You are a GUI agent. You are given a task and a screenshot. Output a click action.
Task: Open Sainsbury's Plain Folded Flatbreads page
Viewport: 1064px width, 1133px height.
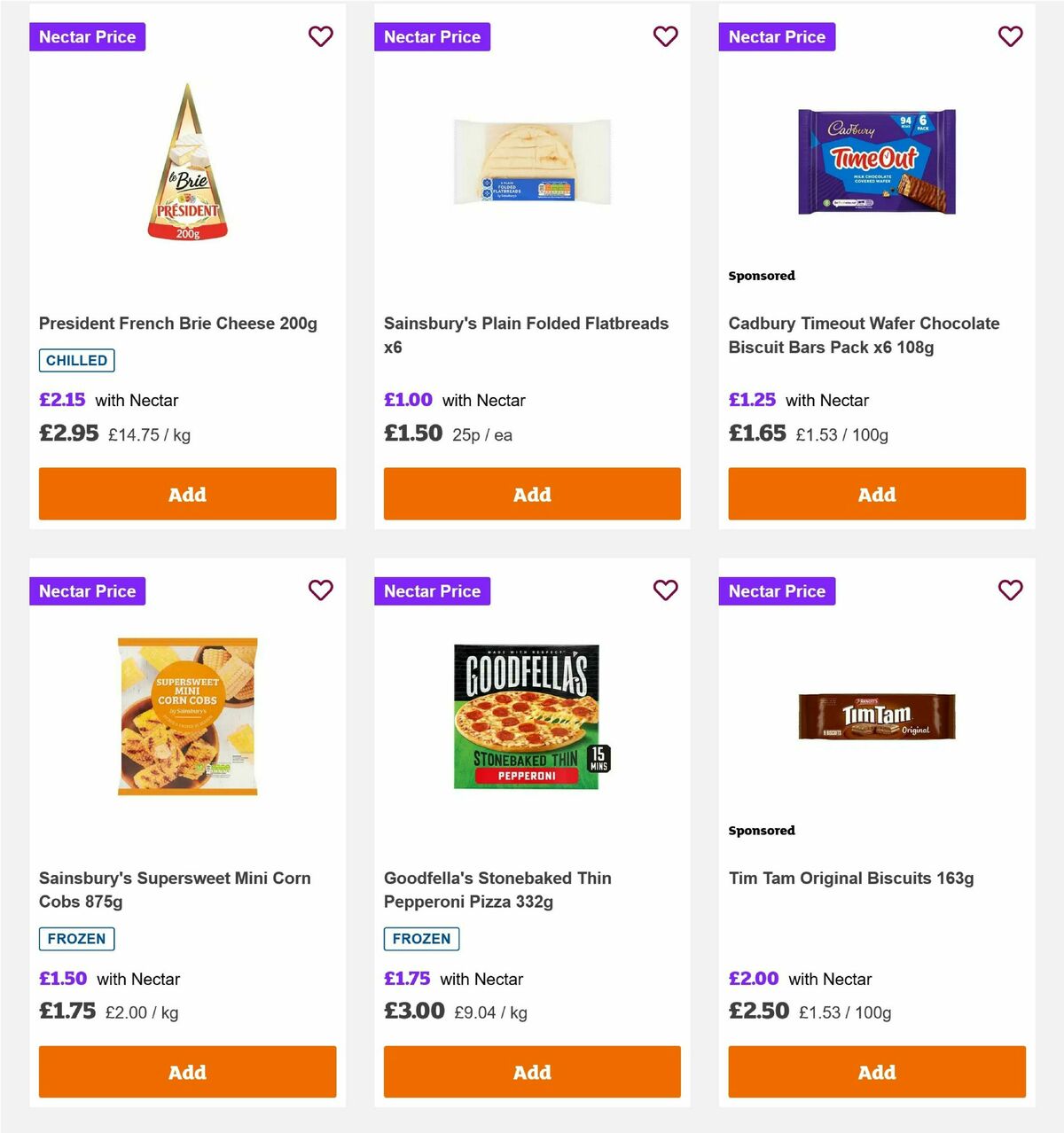(525, 335)
